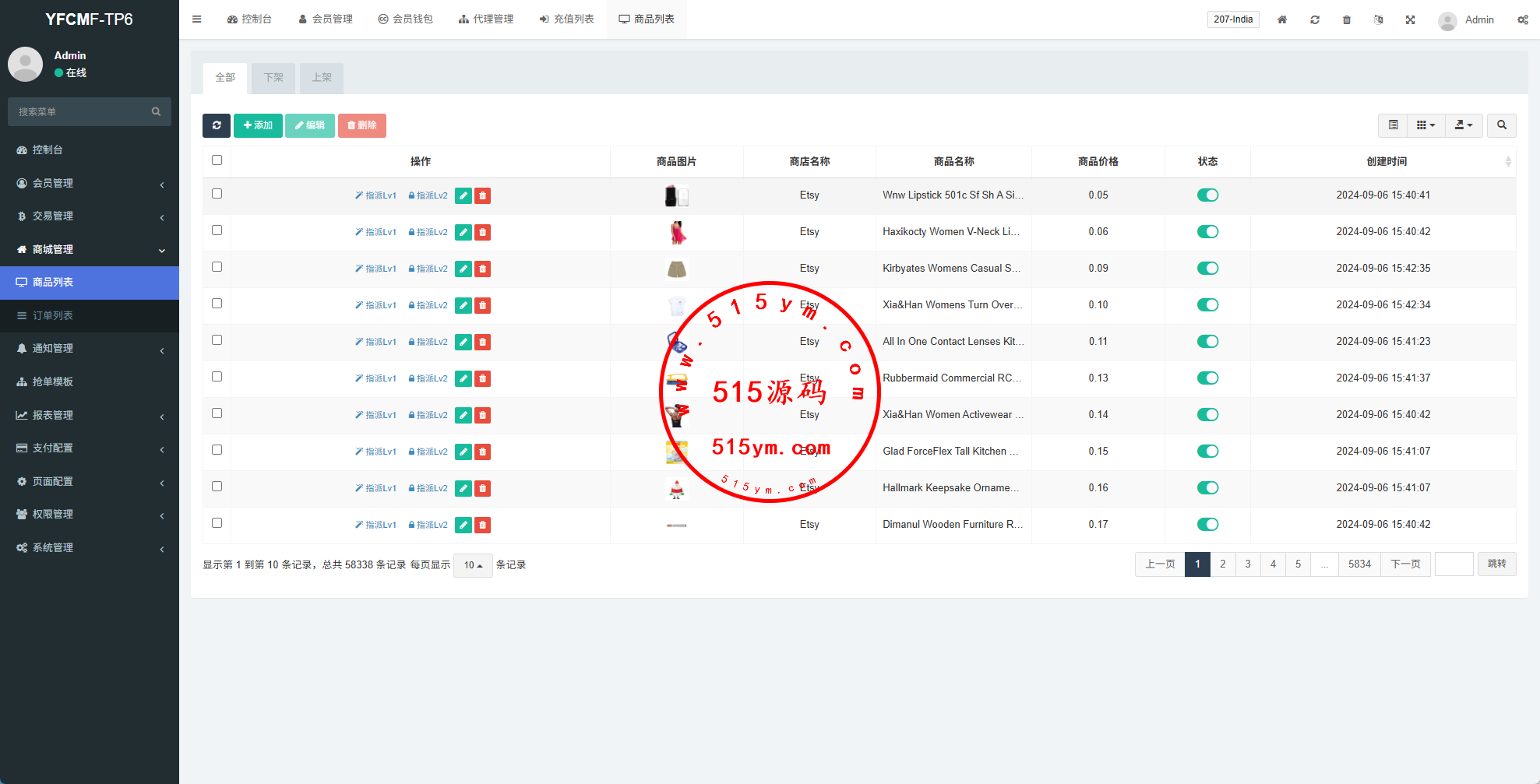Go to page 5834 in pagination
1540x784 pixels.
[1359, 564]
